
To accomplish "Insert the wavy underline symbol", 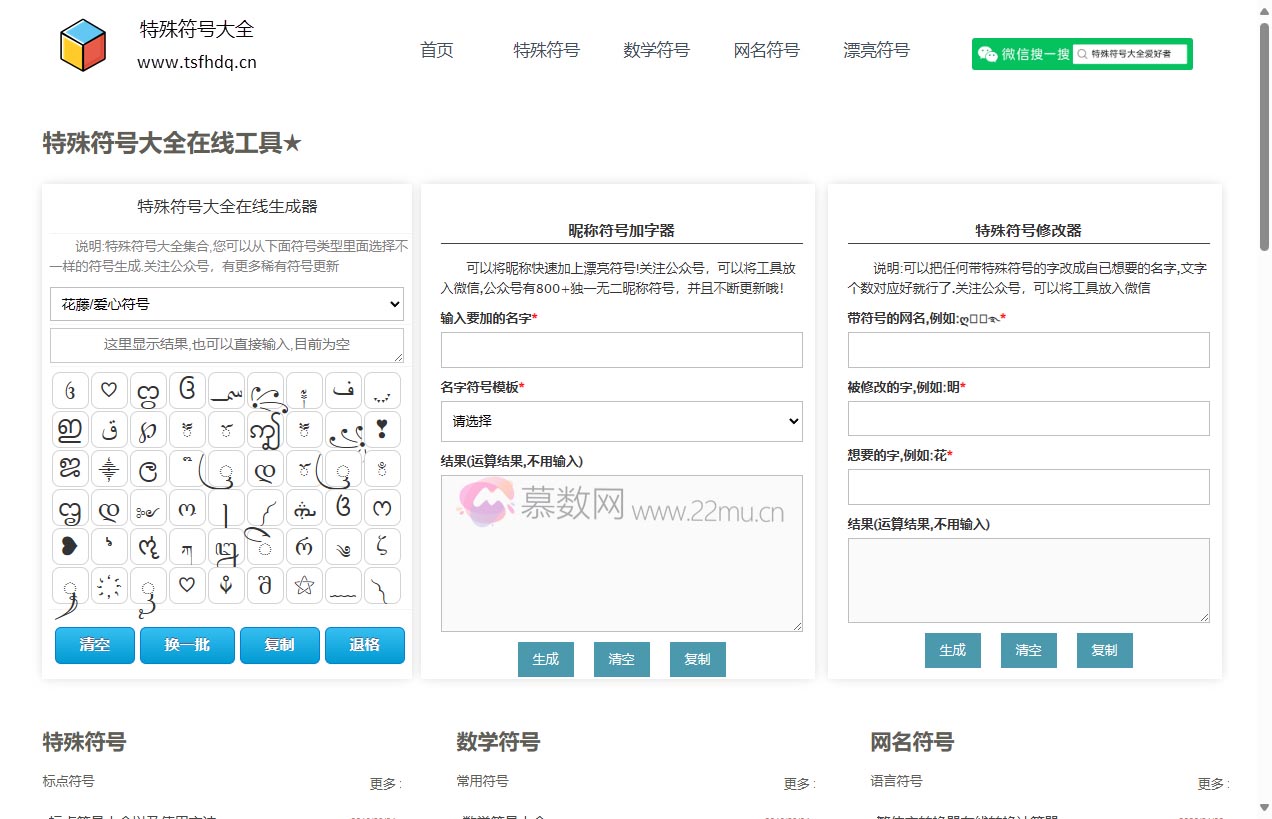I will coord(343,586).
